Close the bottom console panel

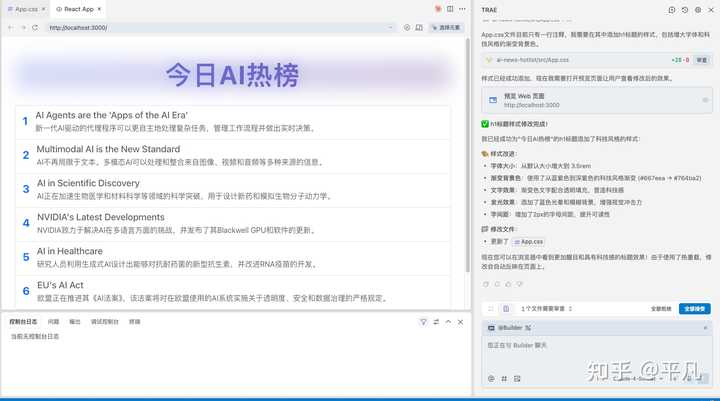pos(461,322)
